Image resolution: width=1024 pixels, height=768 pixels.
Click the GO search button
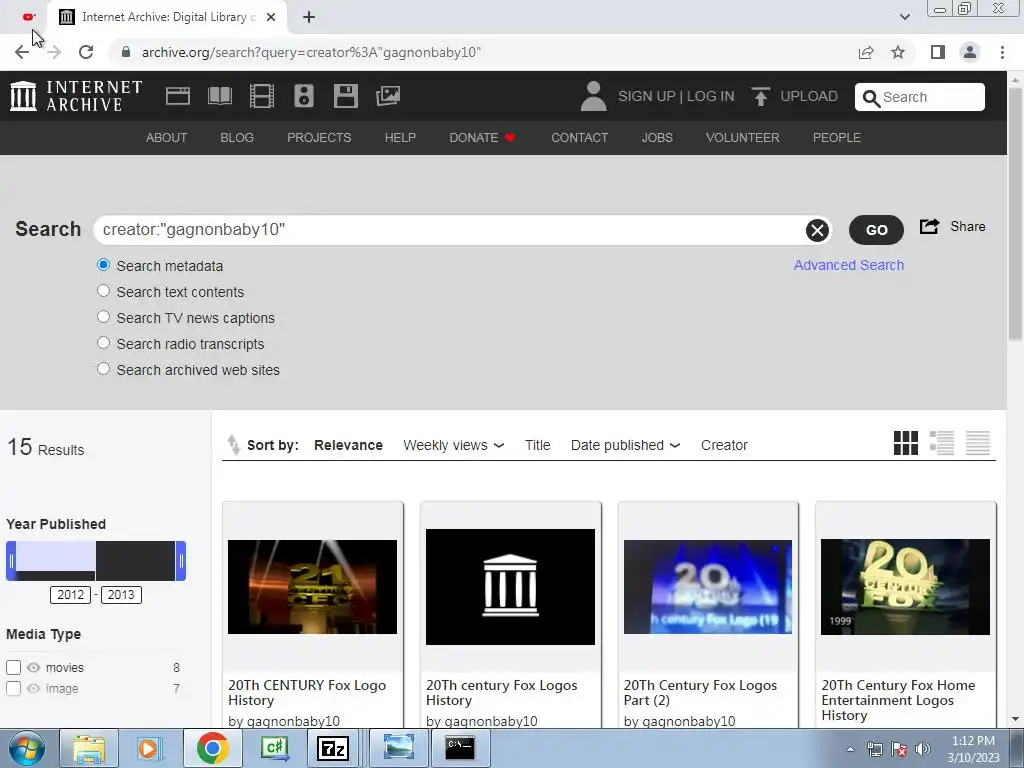pyautogui.click(x=876, y=230)
